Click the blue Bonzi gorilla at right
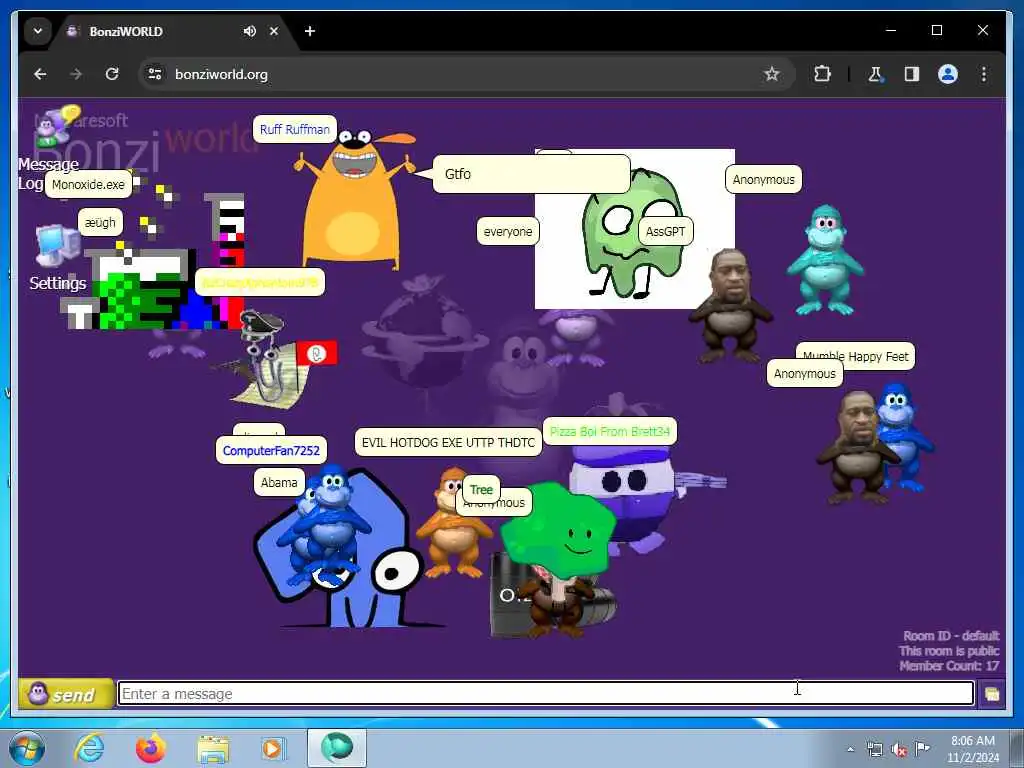 coord(904,436)
